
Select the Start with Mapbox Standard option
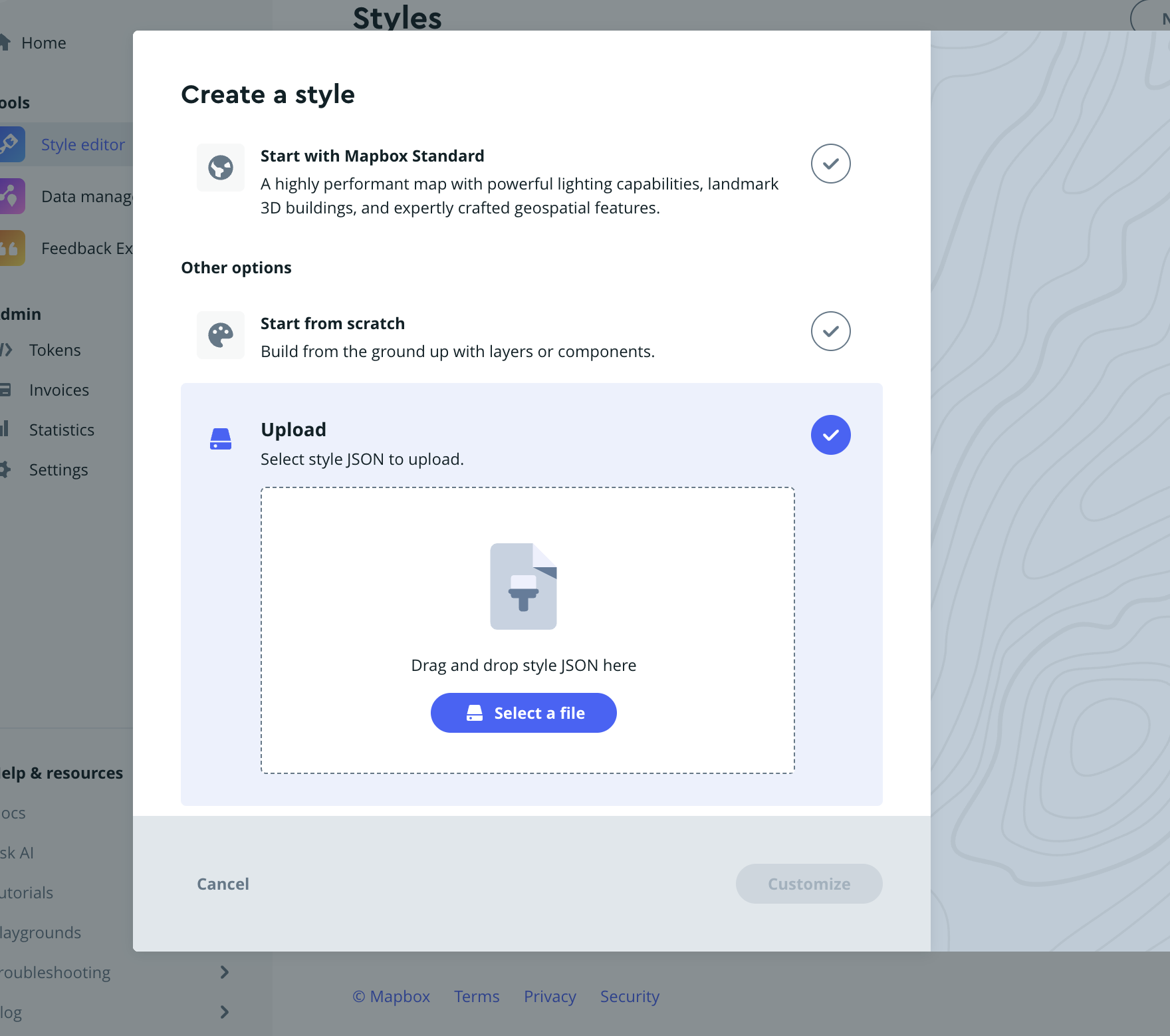[x=830, y=164]
